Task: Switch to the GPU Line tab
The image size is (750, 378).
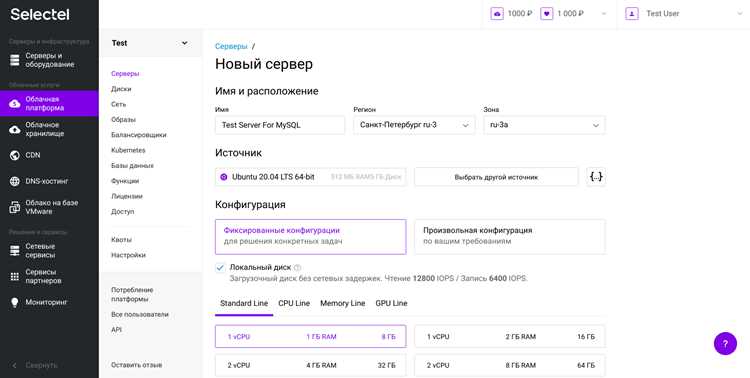Action: pyautogui.click(x=391, y=303)
